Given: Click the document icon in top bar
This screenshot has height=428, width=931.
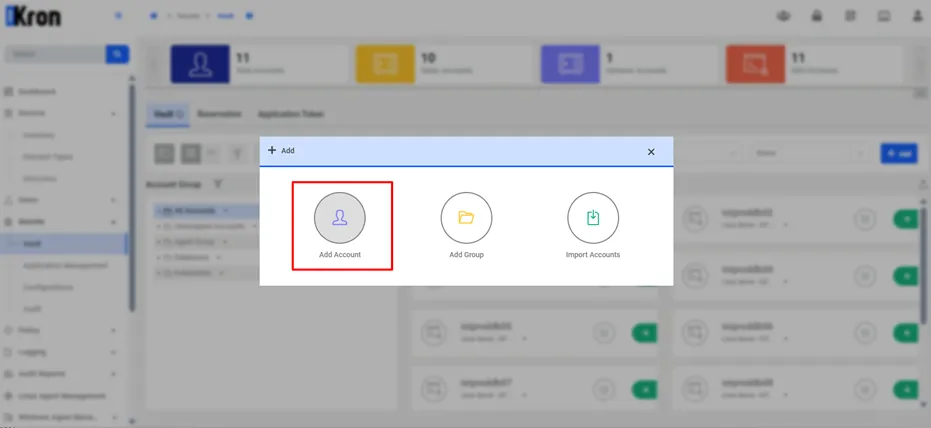Looking at the screenshot, I should 850,17.
